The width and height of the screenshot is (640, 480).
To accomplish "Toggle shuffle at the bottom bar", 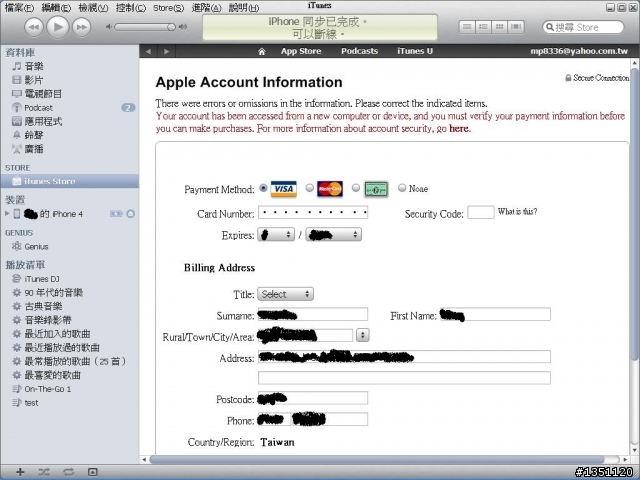I will pos(44,472).
